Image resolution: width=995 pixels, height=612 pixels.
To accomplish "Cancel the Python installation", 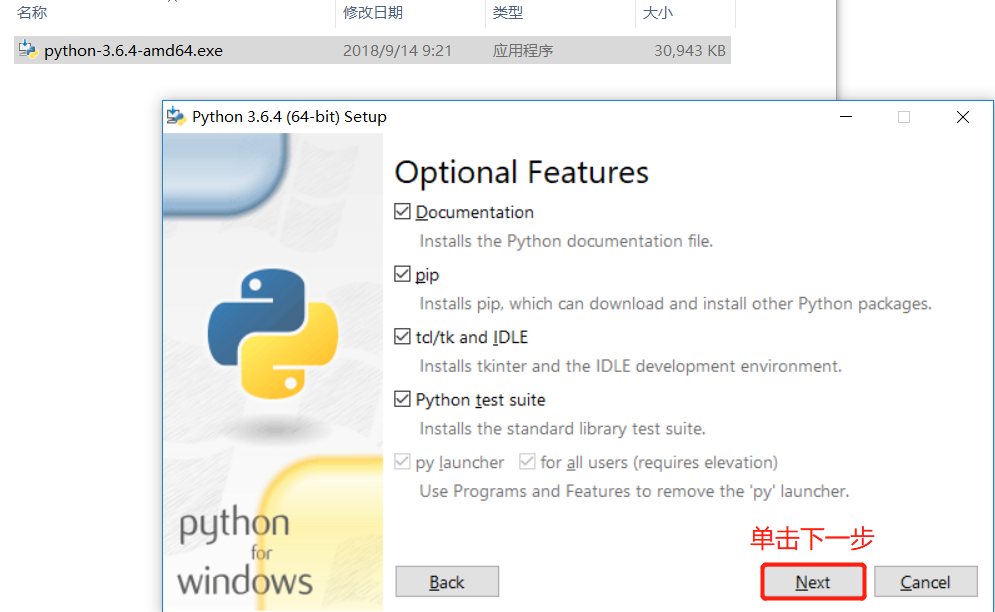I will 925,582.
